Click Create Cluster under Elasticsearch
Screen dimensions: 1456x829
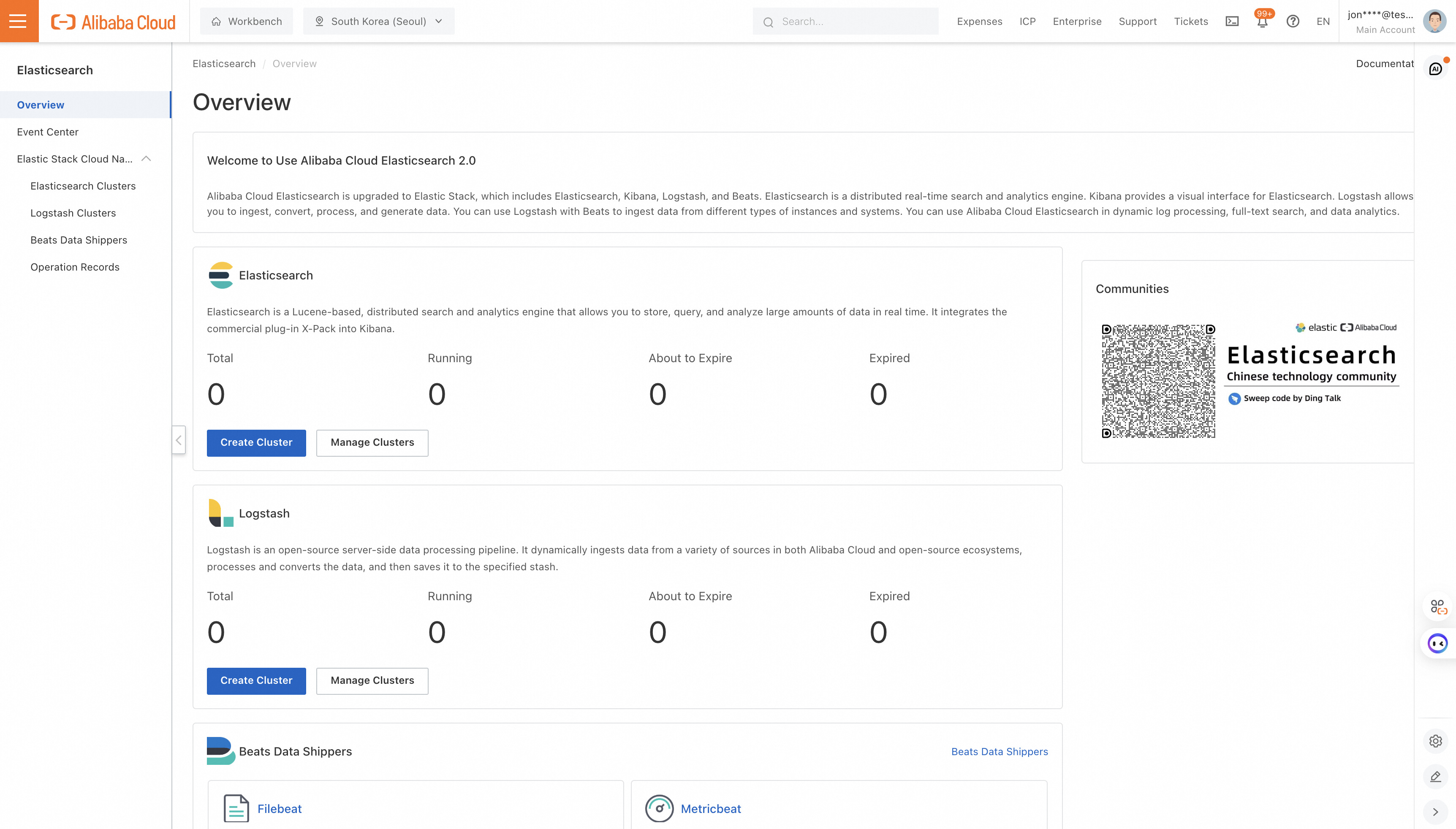pos(256,443)
